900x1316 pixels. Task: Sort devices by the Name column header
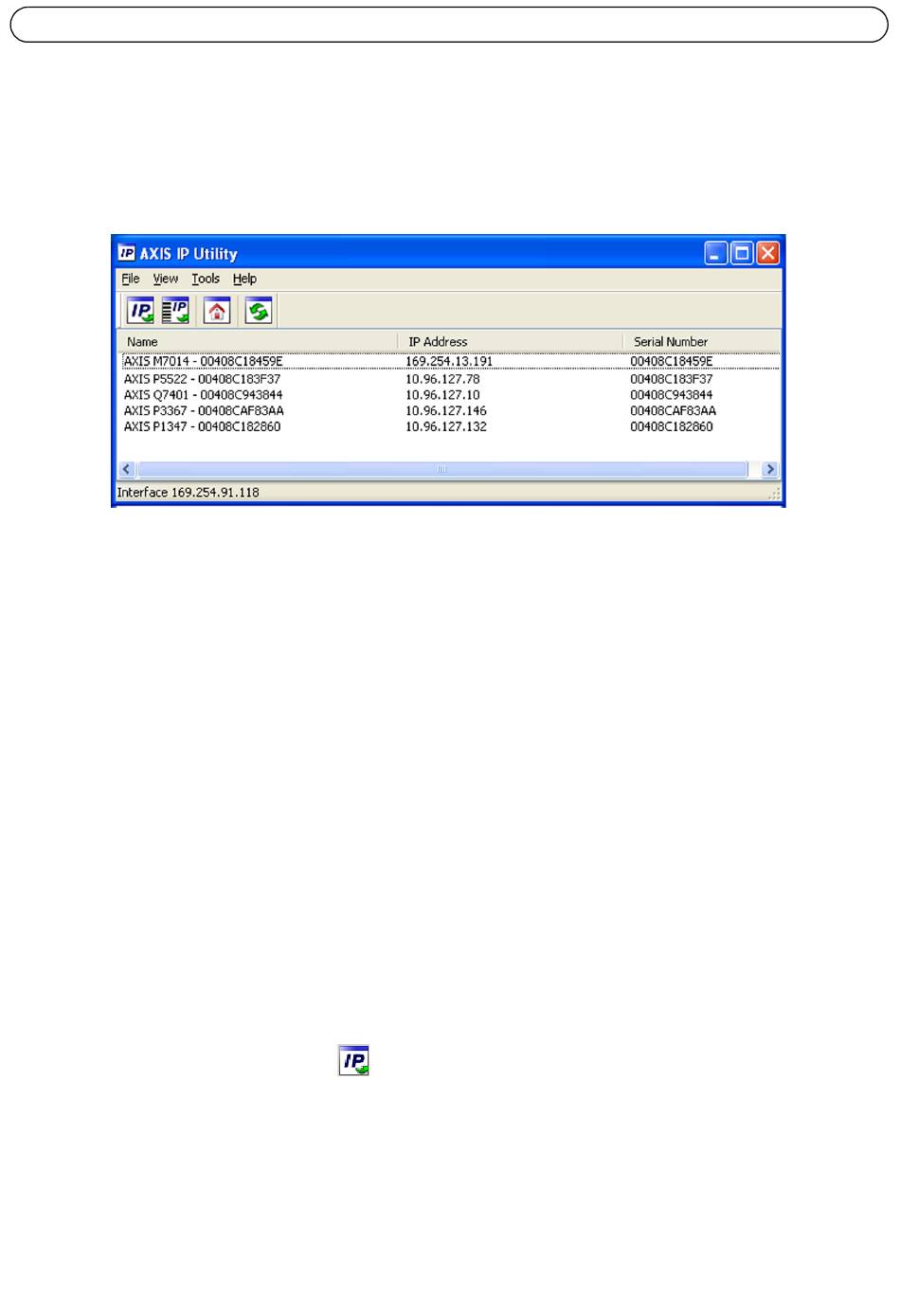[258, 342]
